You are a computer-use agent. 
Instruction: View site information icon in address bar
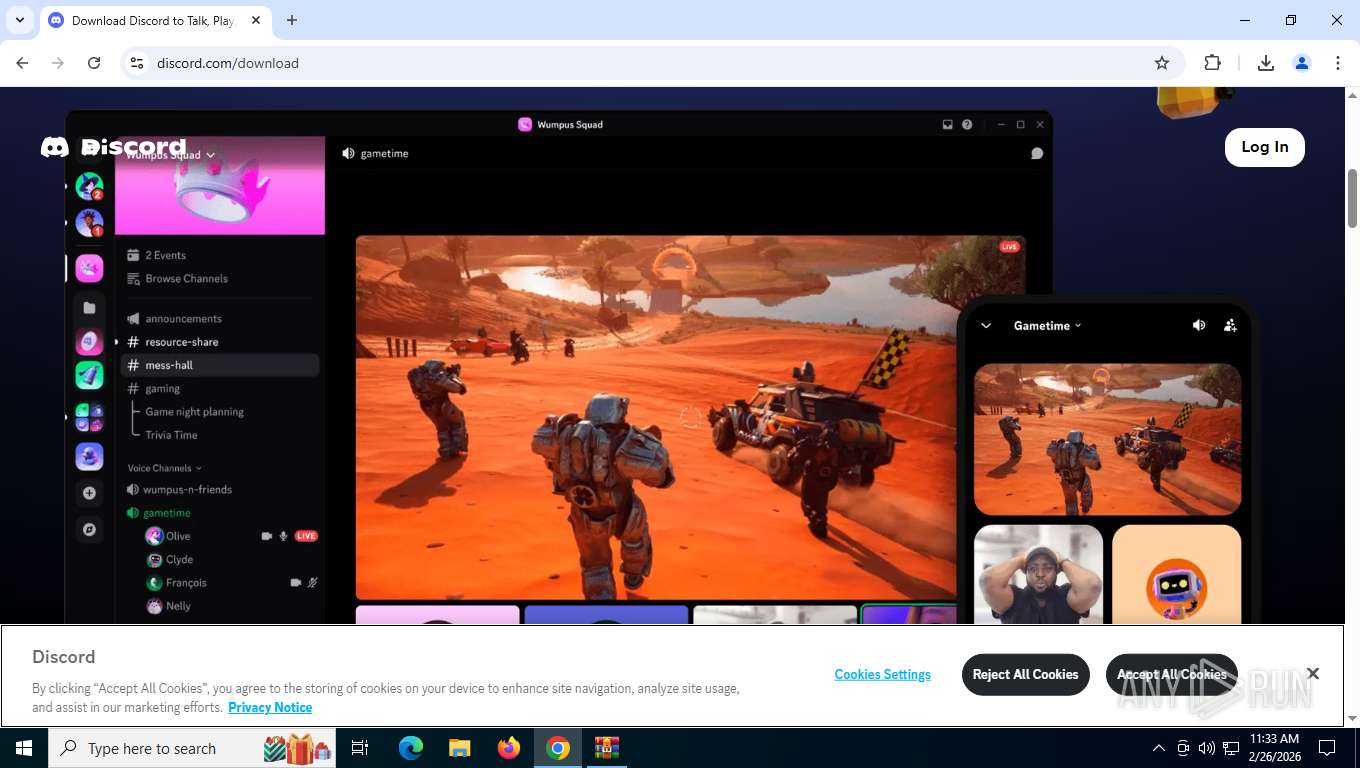138,63
